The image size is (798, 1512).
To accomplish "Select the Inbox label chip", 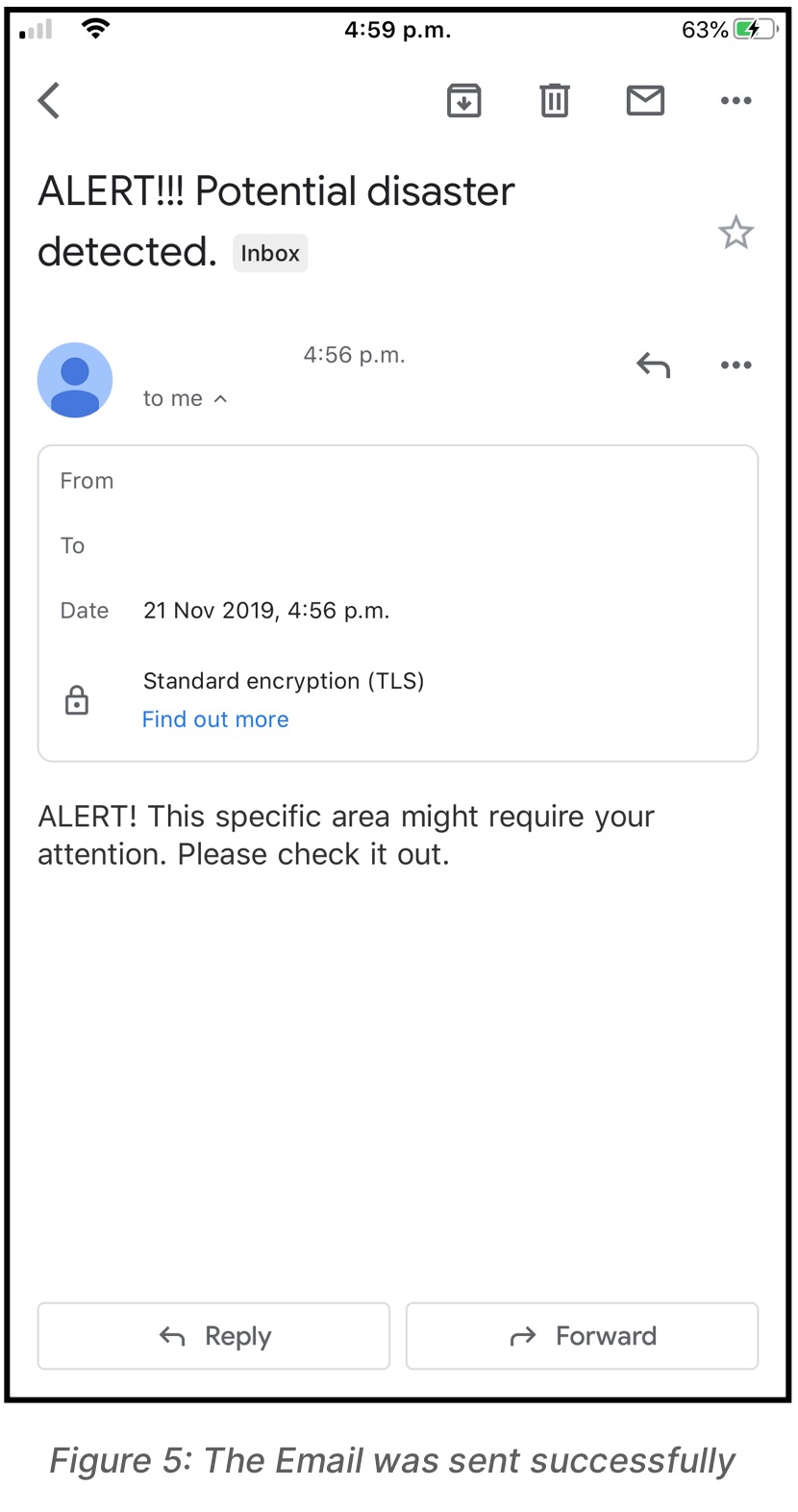I will [270, 253].
